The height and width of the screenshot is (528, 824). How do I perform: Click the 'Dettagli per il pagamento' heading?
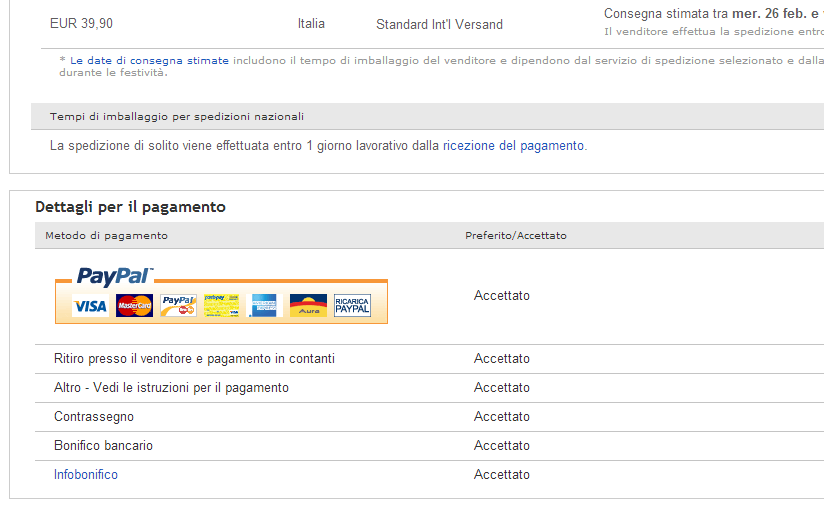point(130,207)
